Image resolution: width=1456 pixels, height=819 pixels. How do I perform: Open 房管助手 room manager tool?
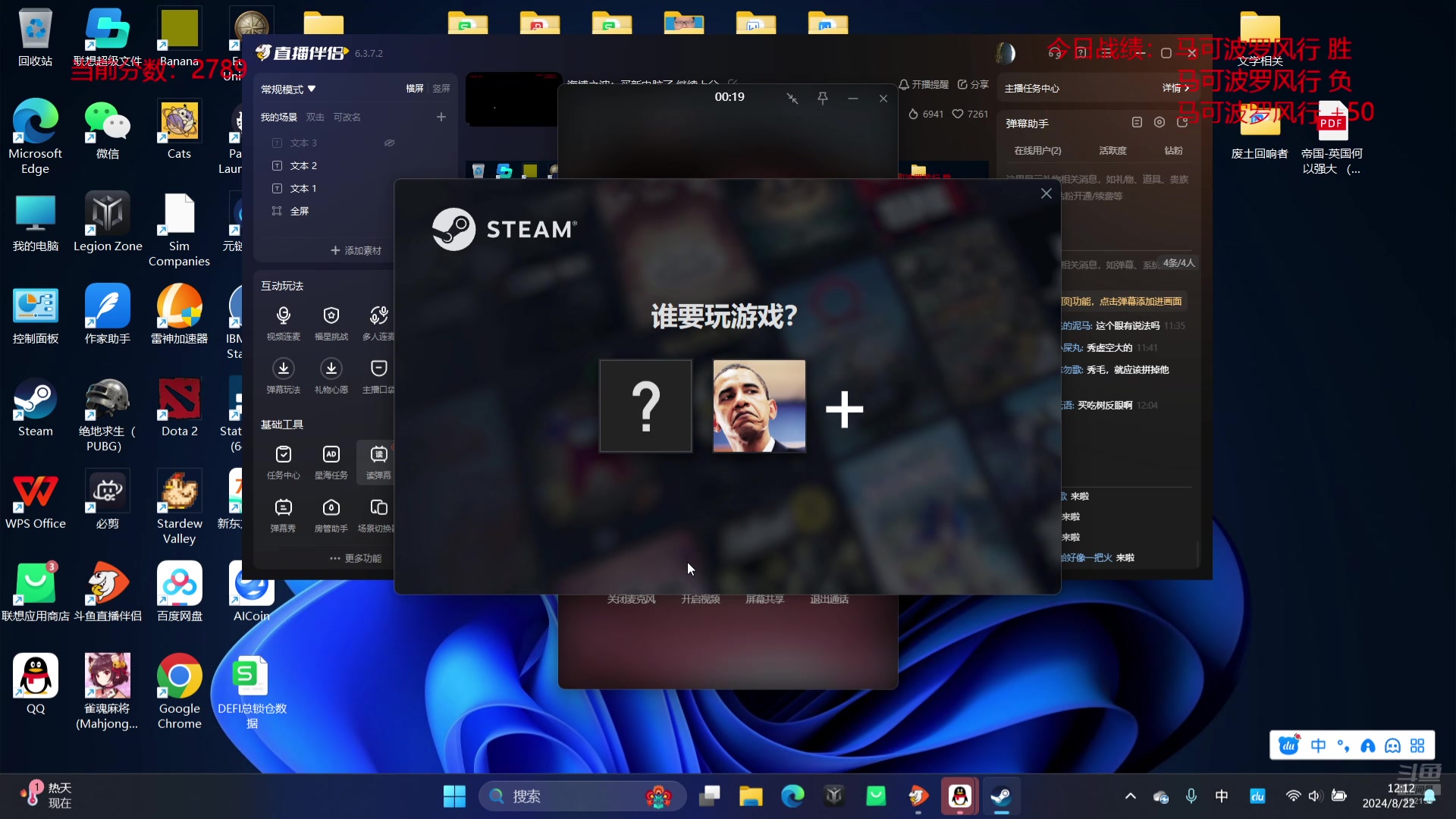tap(331, 515)
